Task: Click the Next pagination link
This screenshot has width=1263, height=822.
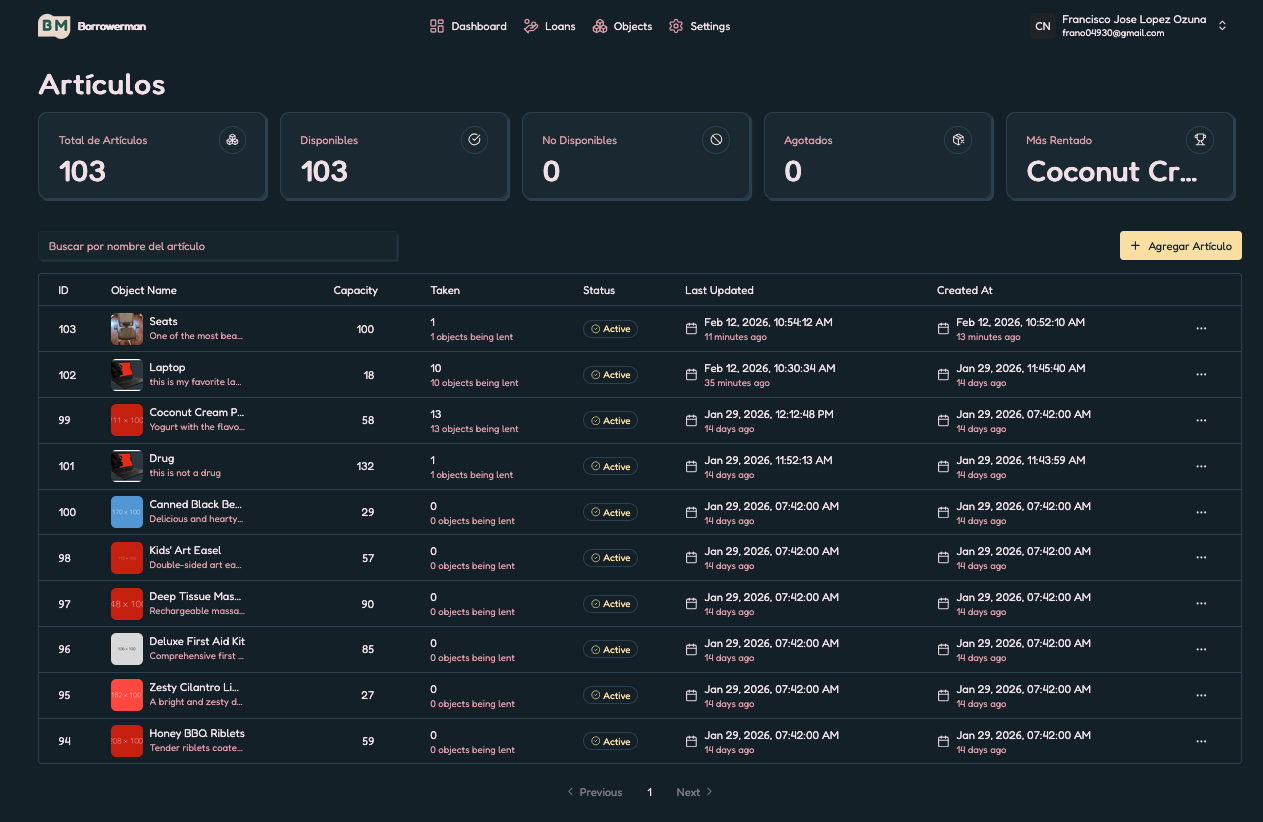Action: point(693,791)
